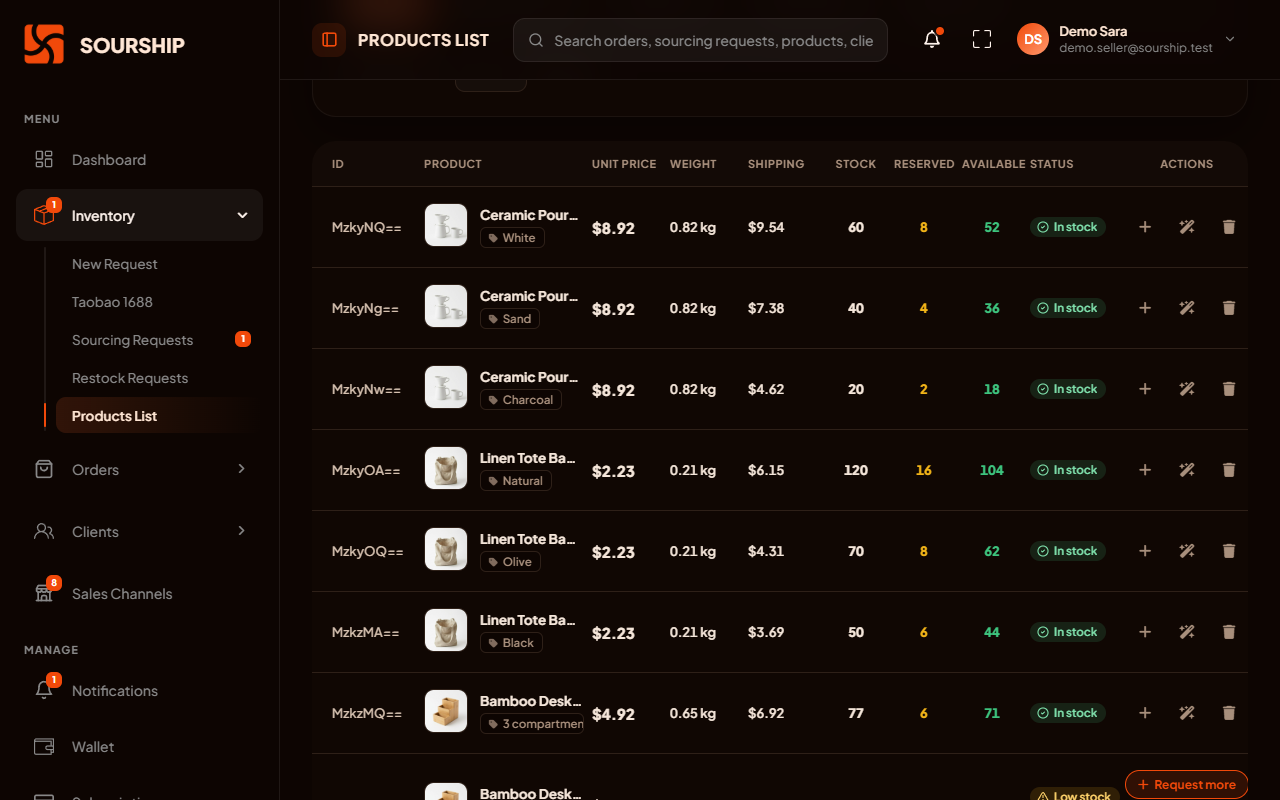
Task: Click product ID MzkyOQ==
Action: coord(368,551)
